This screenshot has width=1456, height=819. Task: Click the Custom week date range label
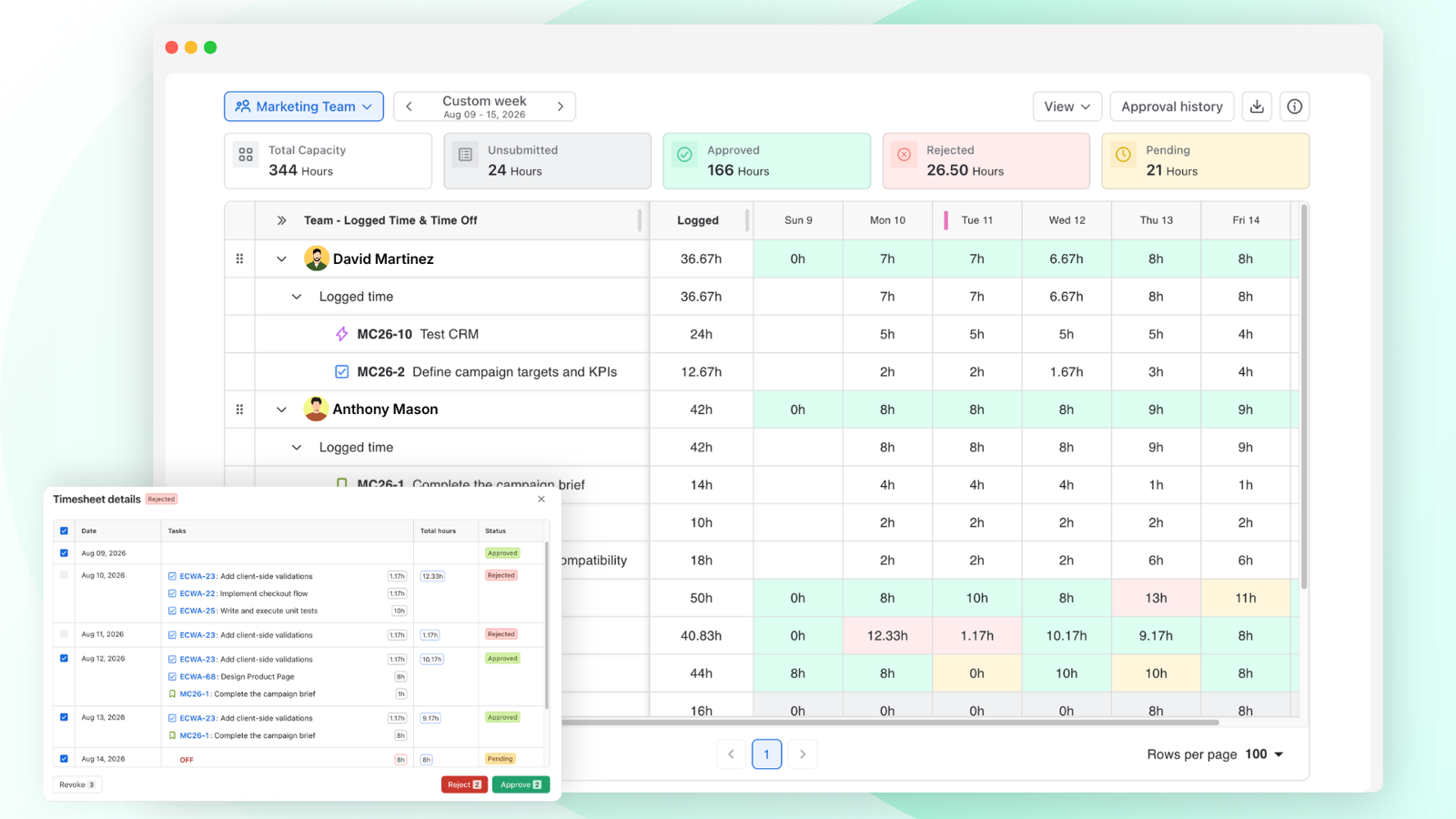pyautogui.click(x=484, y=106)
